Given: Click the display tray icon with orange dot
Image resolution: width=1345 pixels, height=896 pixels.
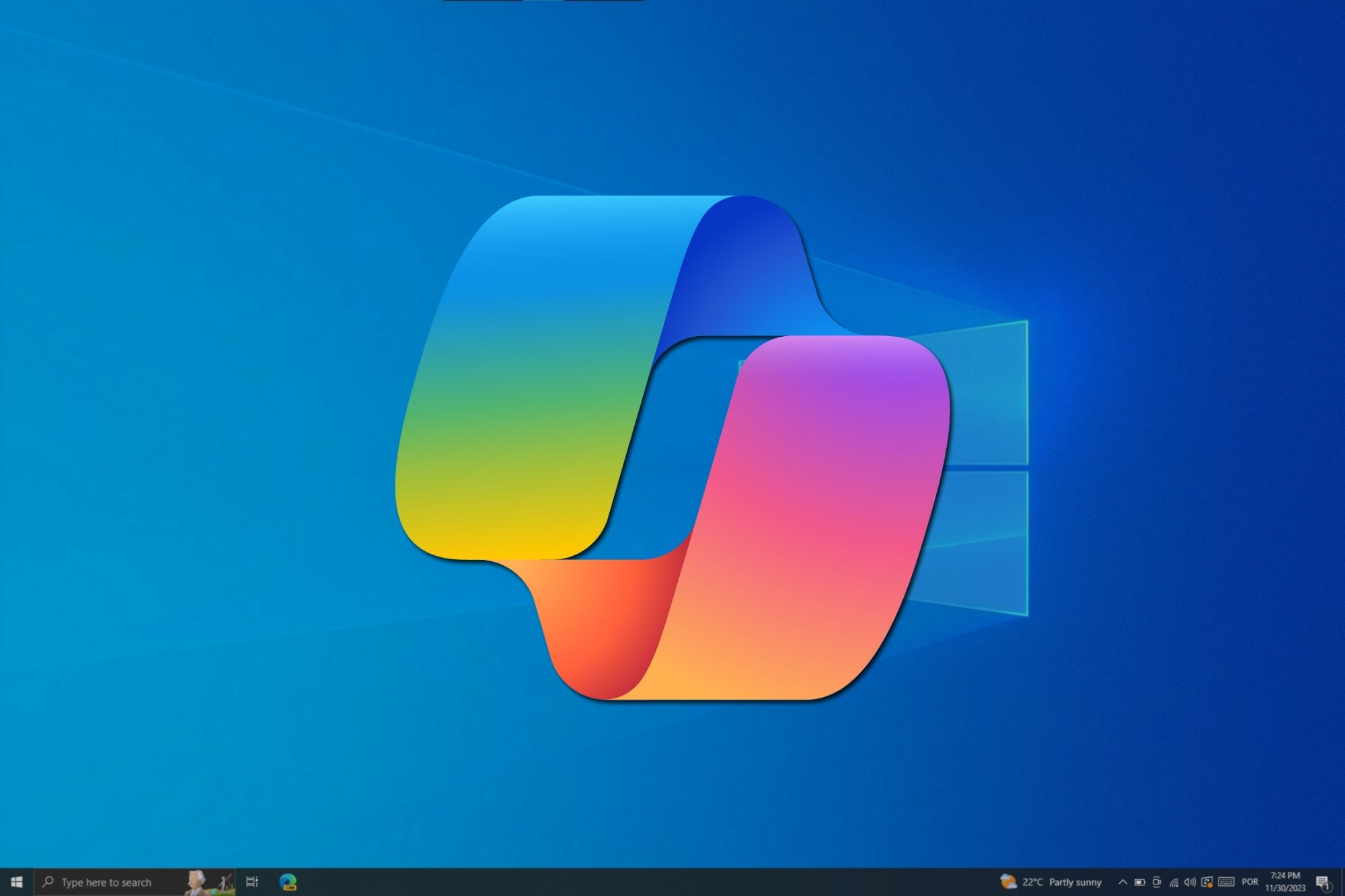Looking at the screenshot, I should click(1207, 882).
